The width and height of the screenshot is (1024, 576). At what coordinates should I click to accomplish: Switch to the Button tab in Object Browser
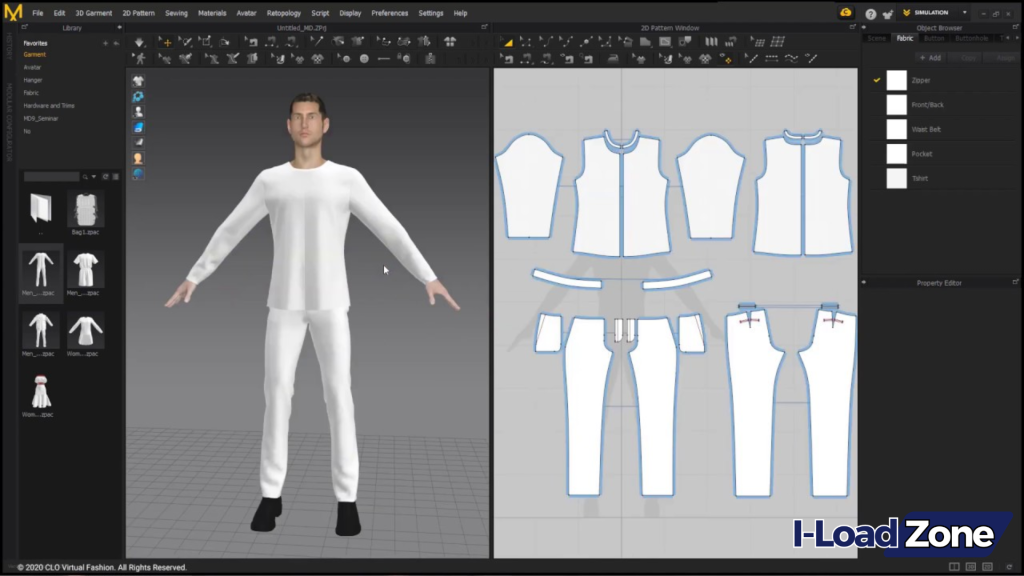click(x=933, y=38)
